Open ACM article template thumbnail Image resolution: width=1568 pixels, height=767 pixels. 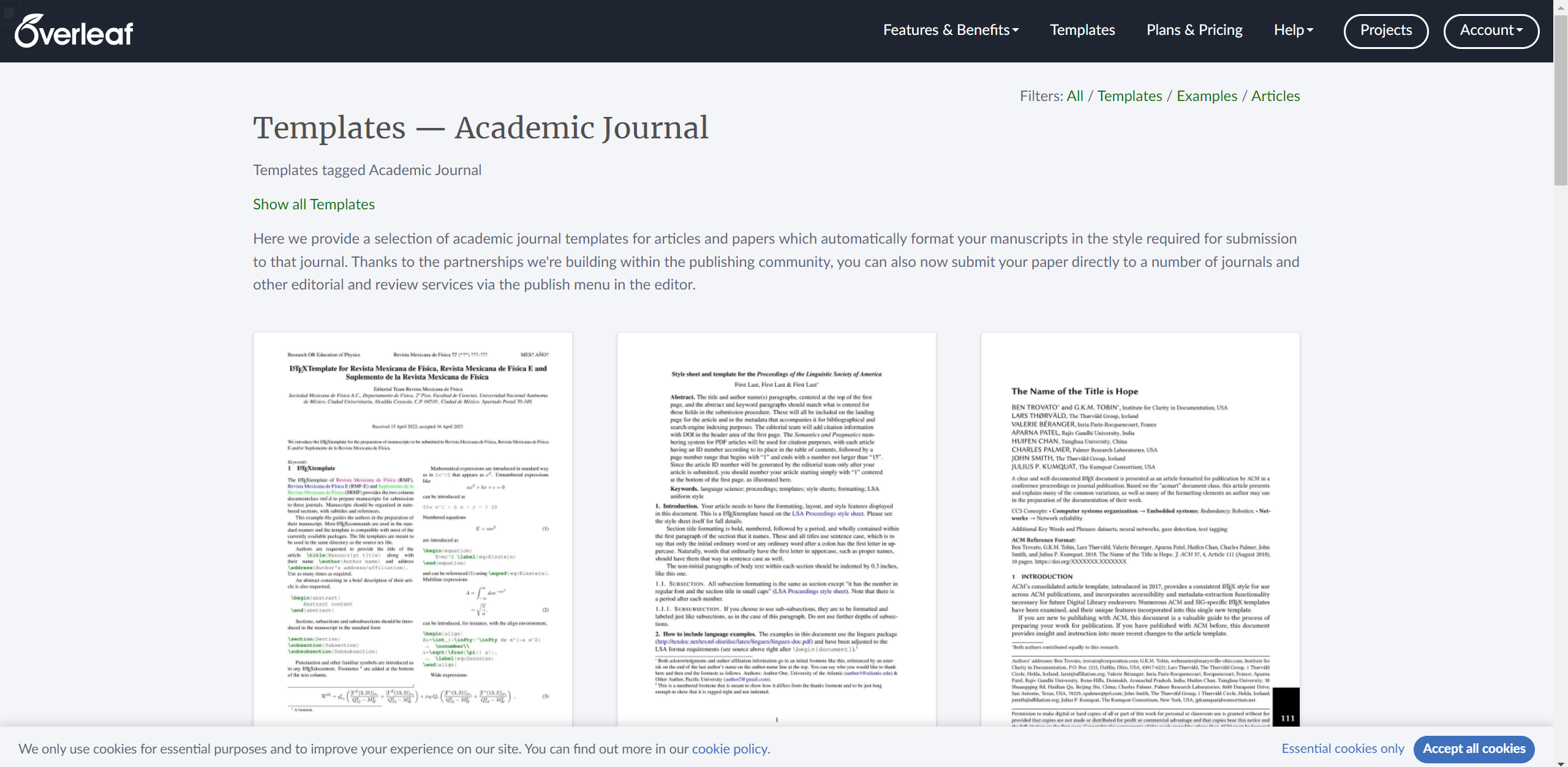1140,529
